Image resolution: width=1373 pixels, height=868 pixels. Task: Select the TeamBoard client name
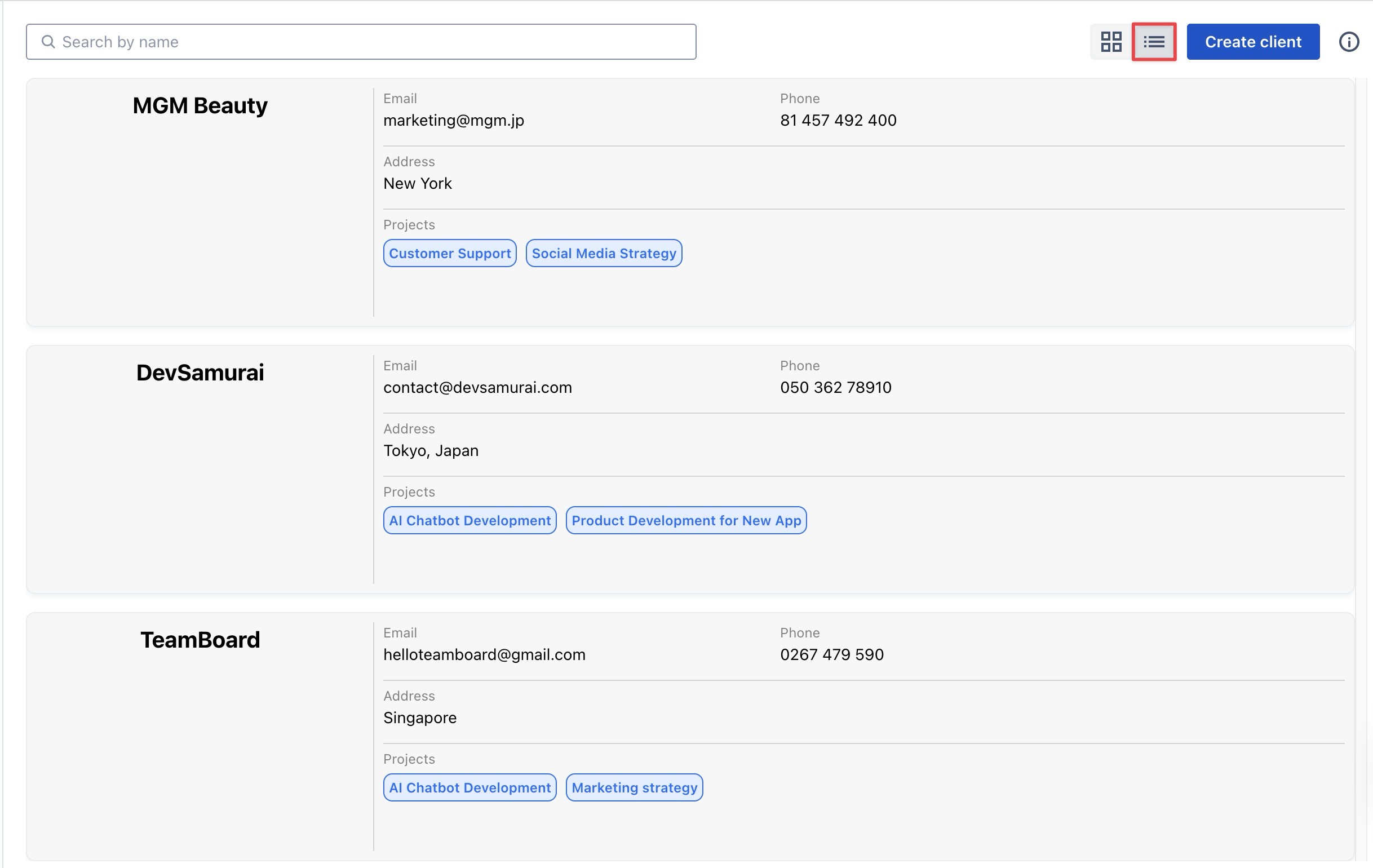[x=200, y=640]
